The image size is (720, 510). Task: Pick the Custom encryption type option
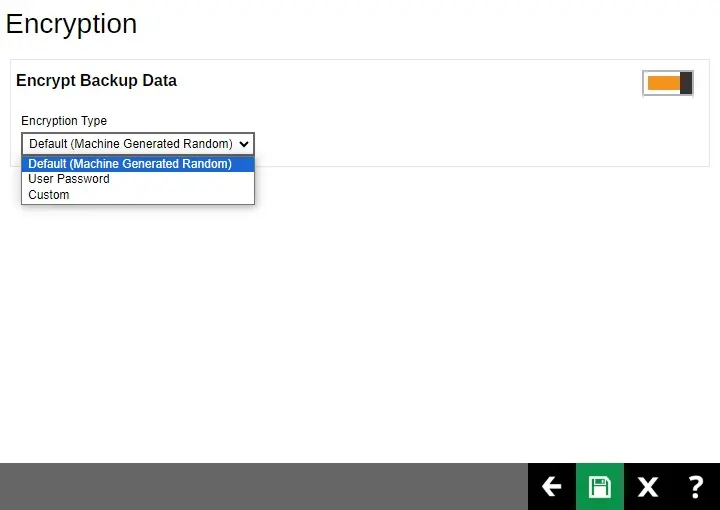[49, 195]
